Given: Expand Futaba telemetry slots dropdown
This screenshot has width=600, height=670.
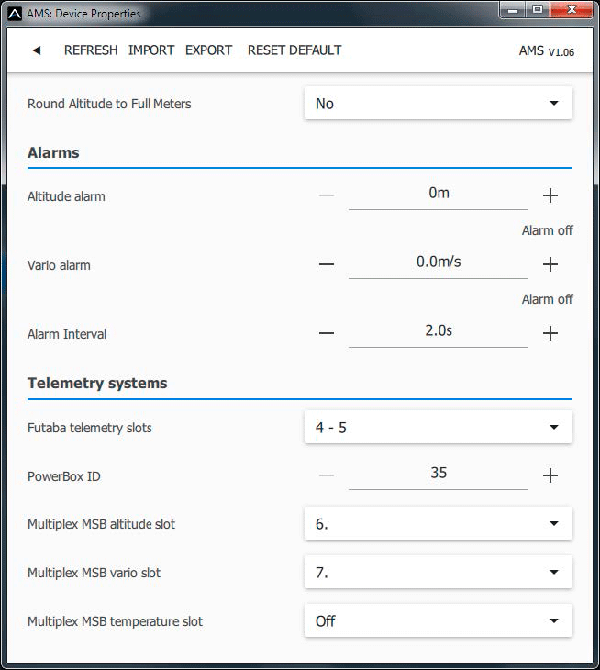Looking at the screenshot, I should pyautogui.click(x=438, y=427).
